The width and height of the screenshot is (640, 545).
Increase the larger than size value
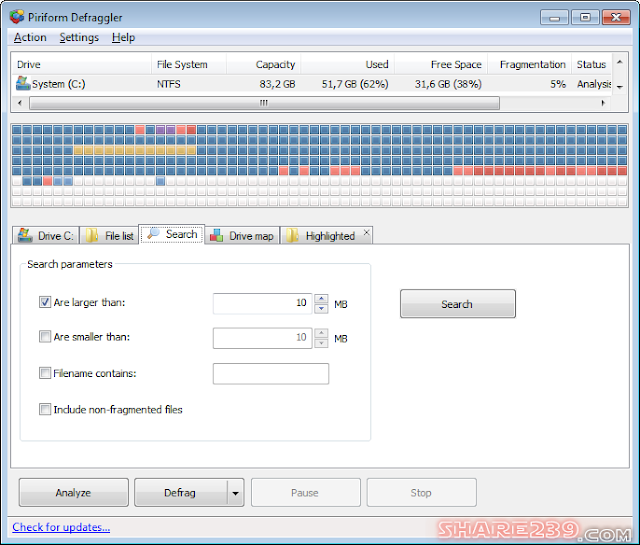pyautogui.click(x=321, y=298)
